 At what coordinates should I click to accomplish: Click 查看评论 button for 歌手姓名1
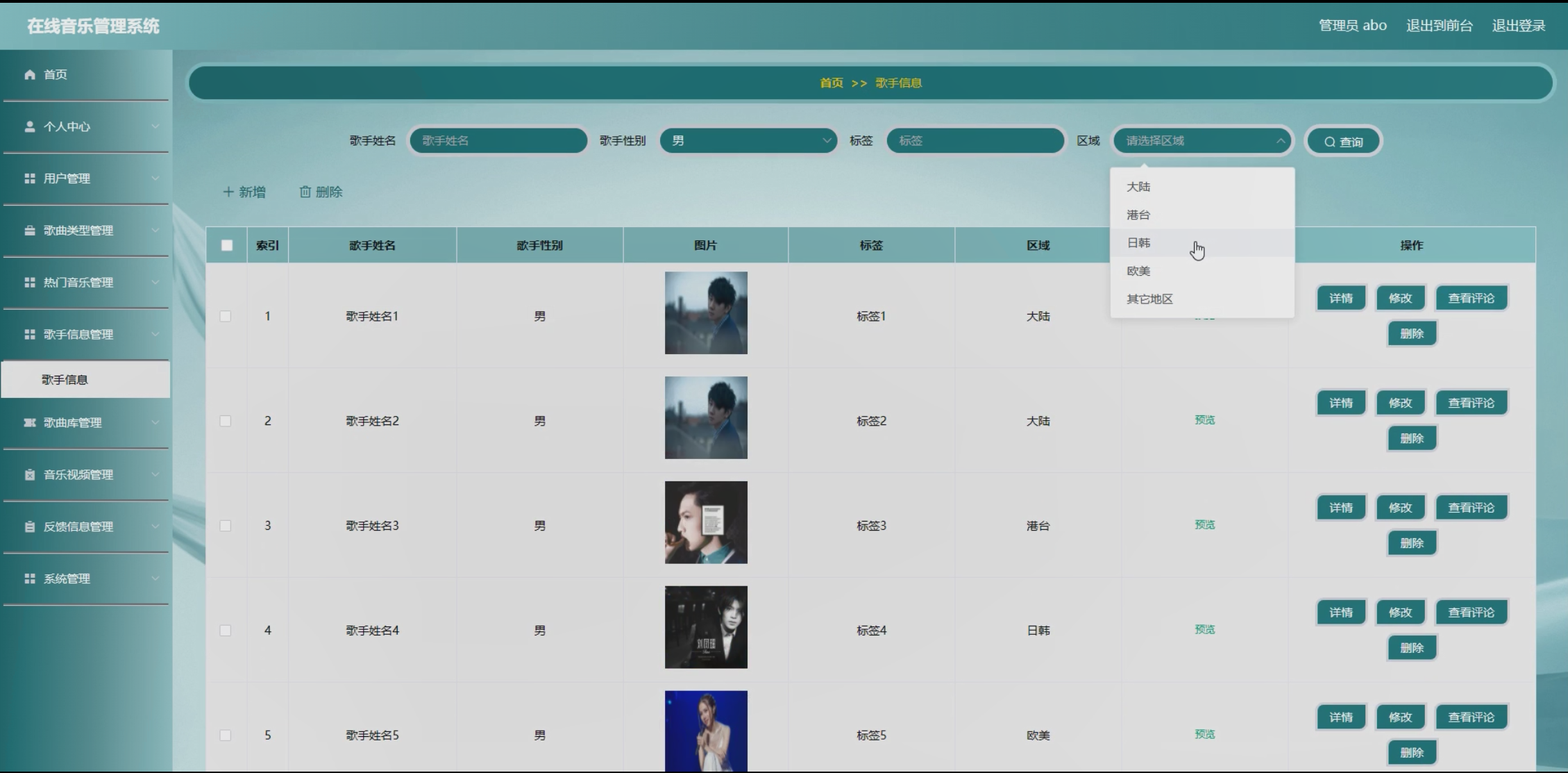[x=1471, y=298]
